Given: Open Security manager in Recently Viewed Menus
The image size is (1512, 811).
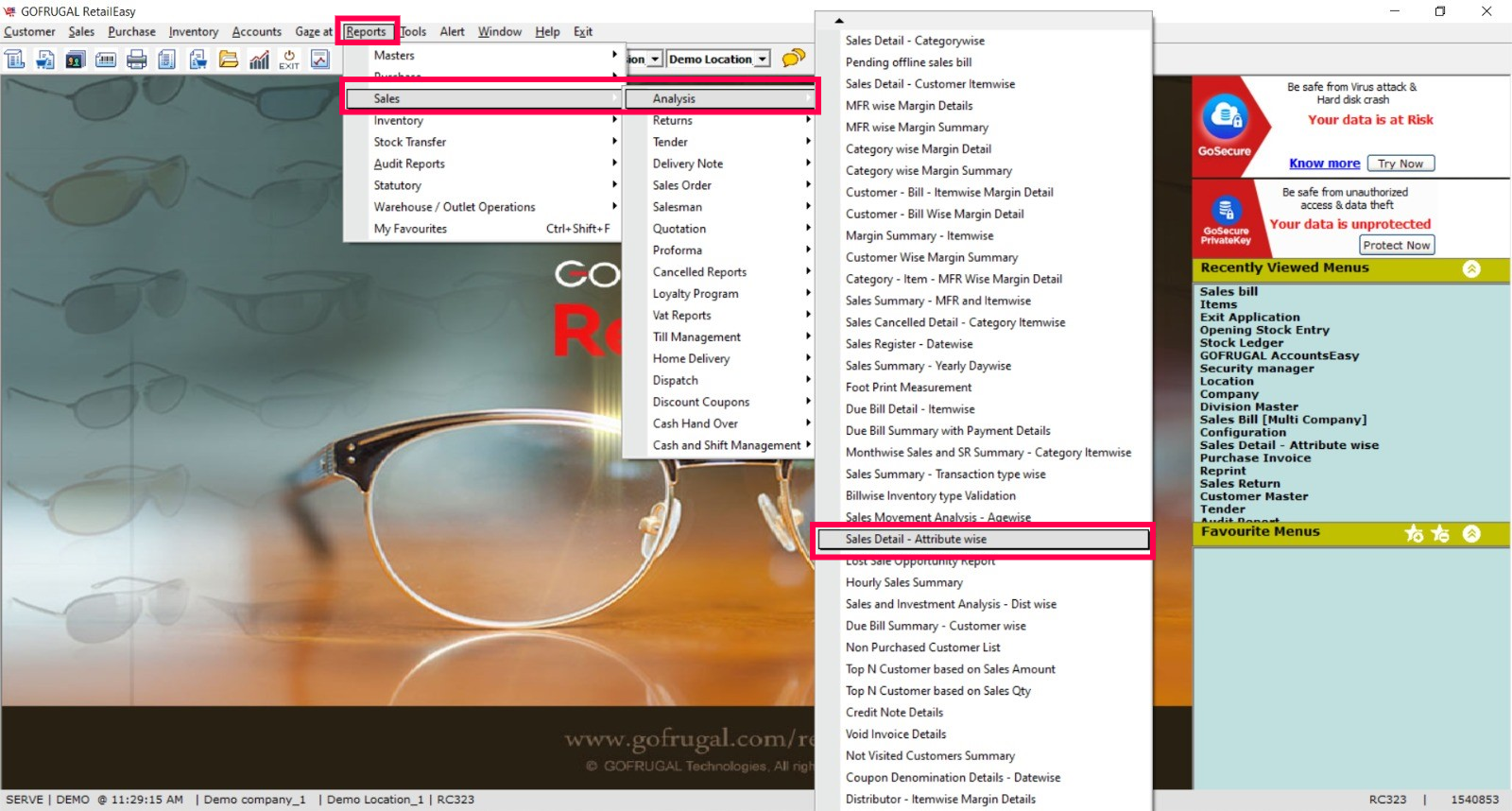Looking at the screenshot, I should tap(1257, 369).
